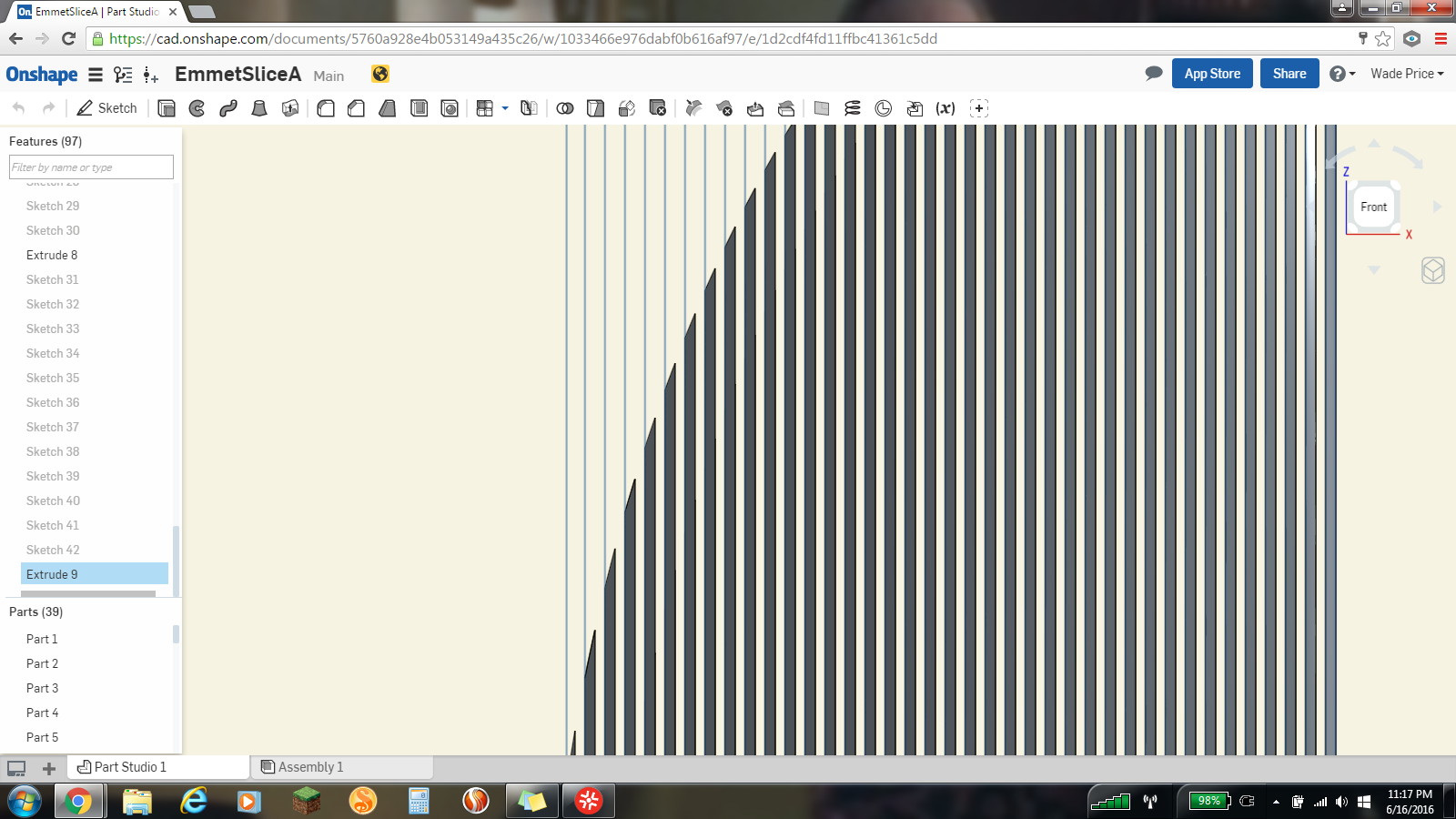This screenshot has width=1456, height=819.
Task: Click the view cube right rotation arrow
Action: click(x=1438, y=207)
